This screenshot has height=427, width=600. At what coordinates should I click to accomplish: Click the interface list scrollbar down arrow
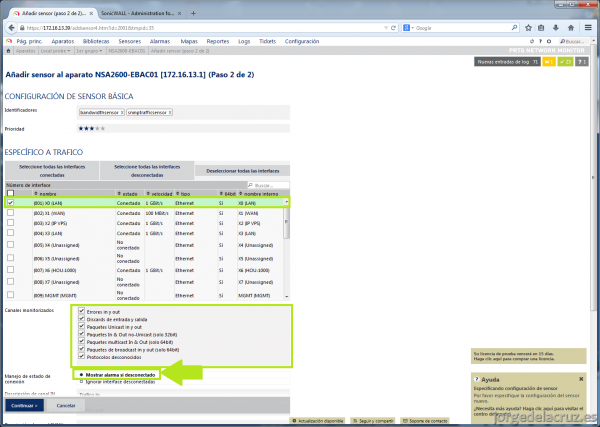[x=287, y=297]
